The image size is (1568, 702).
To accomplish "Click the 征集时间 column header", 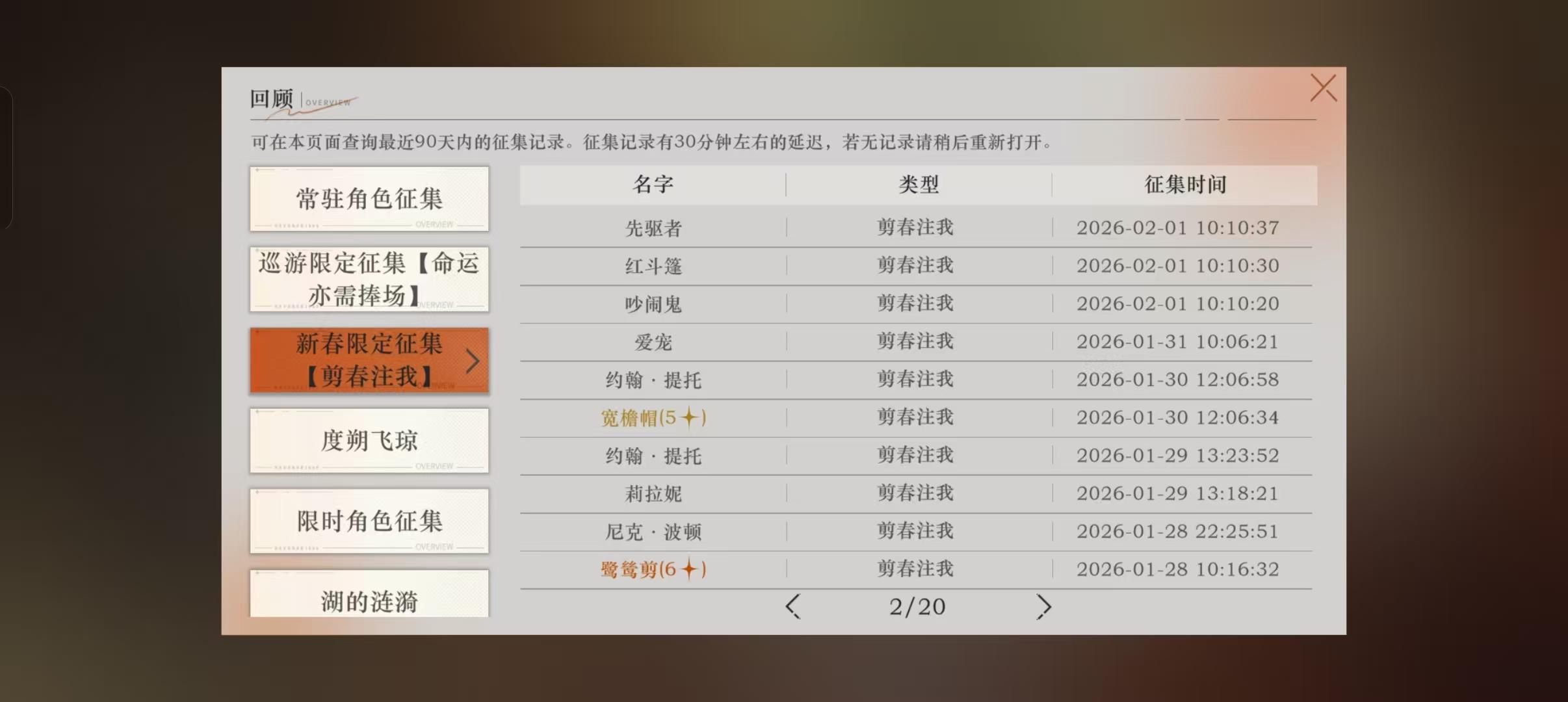I will (1184, 185).
